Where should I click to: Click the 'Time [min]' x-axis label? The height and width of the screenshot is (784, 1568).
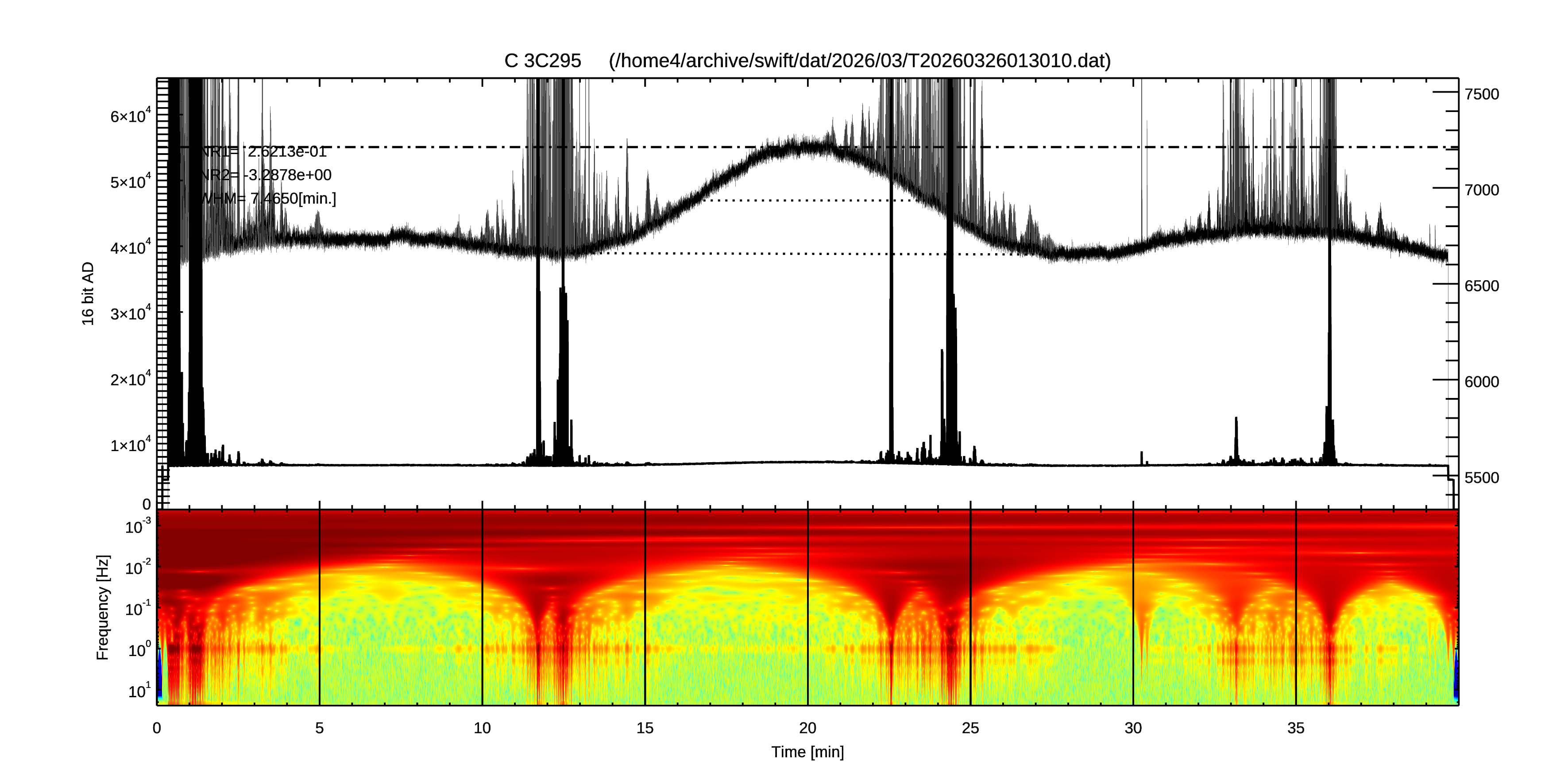pos(807,752)
